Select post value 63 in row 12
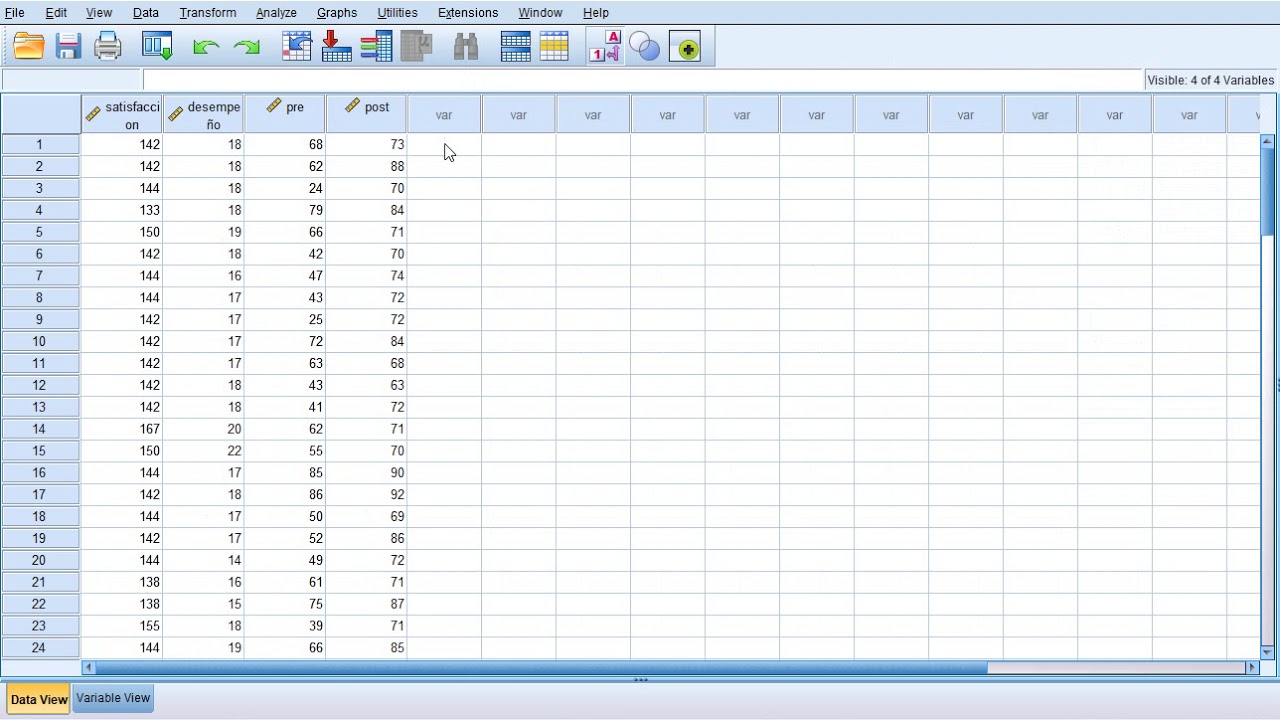The width and height of the screenshot is (1280, 720). click(366, 385)
